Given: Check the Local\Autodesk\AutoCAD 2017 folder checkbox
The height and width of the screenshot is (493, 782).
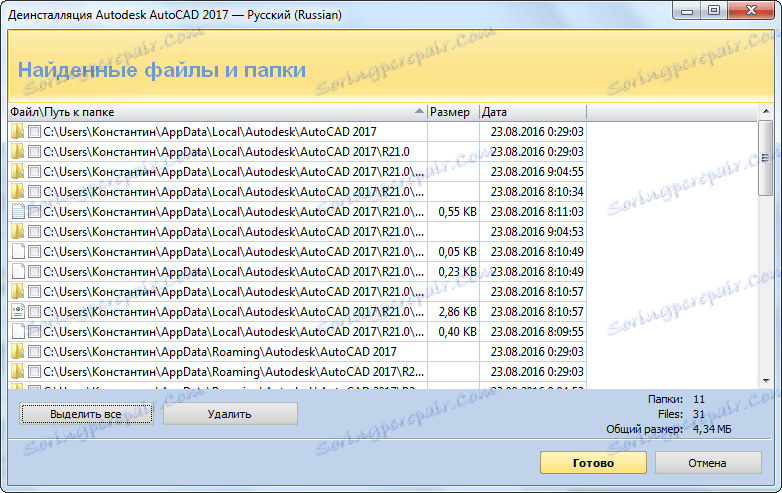Looking at the screenshot, I should (x=34, y=132).
